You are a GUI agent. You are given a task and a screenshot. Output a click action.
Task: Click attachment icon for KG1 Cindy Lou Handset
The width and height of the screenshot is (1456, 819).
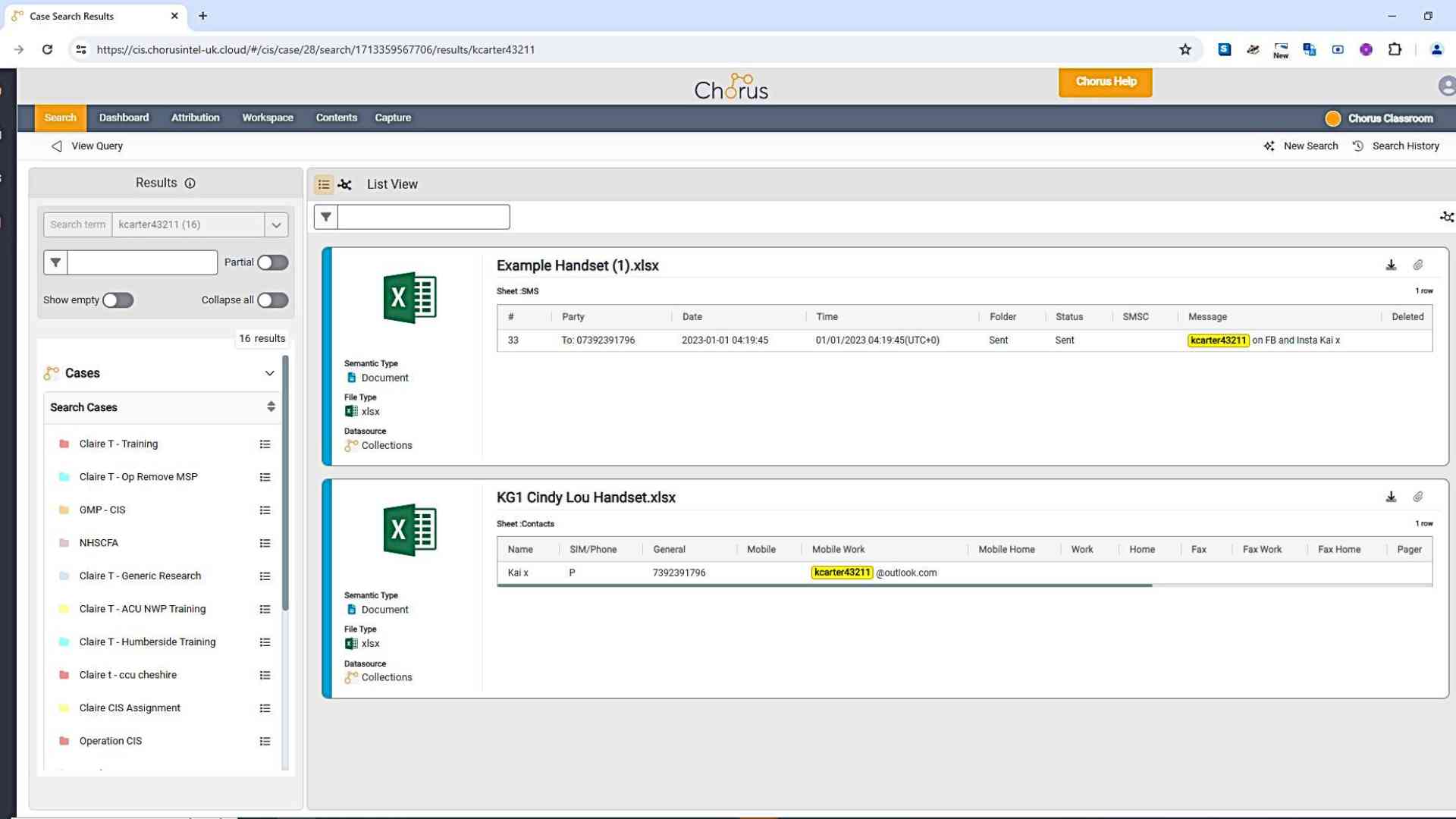tap(1418, 497)
